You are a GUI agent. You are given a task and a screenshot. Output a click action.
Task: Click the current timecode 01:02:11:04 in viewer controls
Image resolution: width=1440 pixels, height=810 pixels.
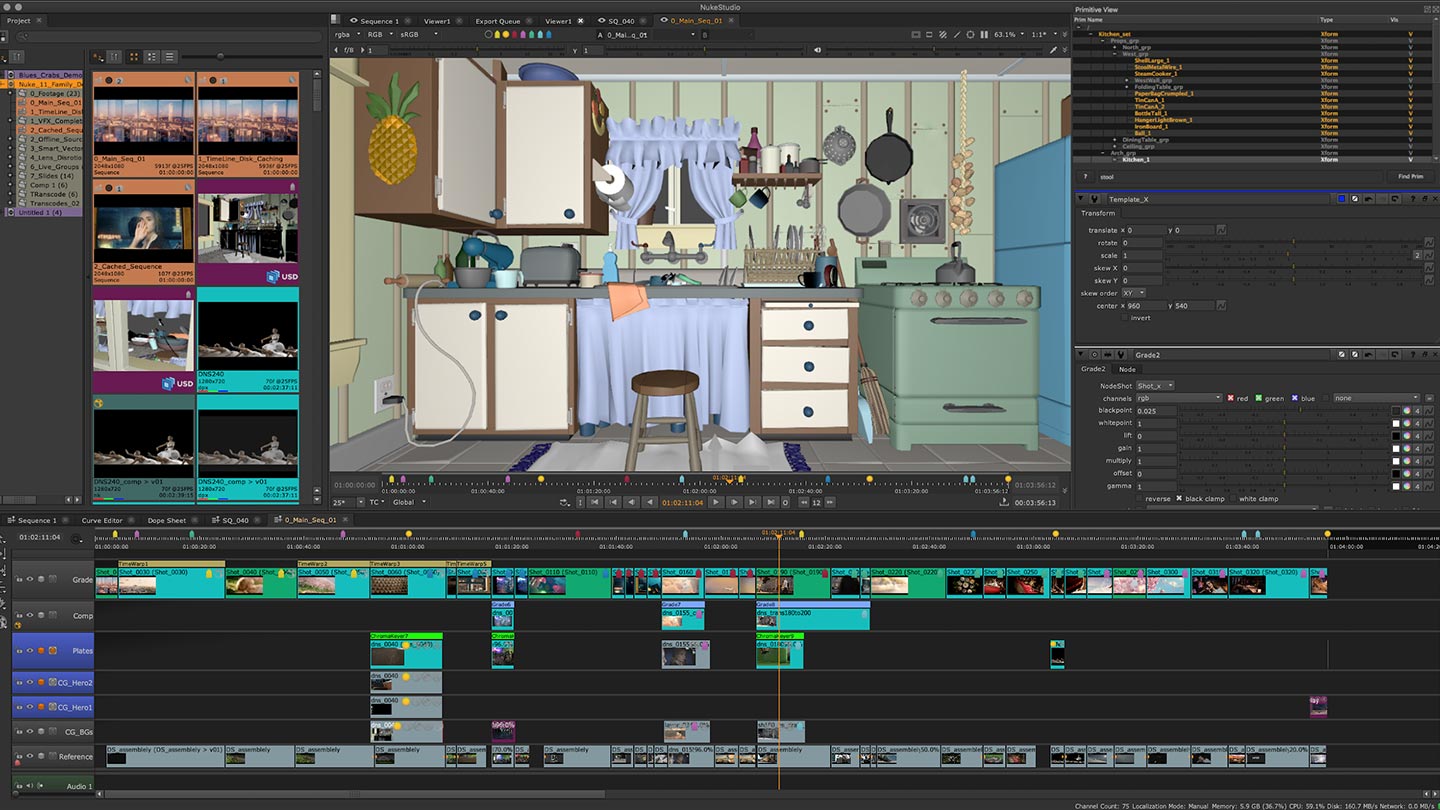tap(683, 502)
